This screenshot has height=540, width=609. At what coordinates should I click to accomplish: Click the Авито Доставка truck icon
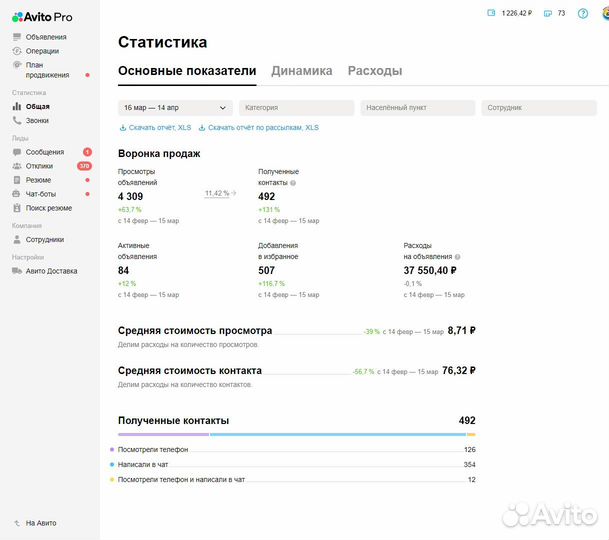(17, 271)
